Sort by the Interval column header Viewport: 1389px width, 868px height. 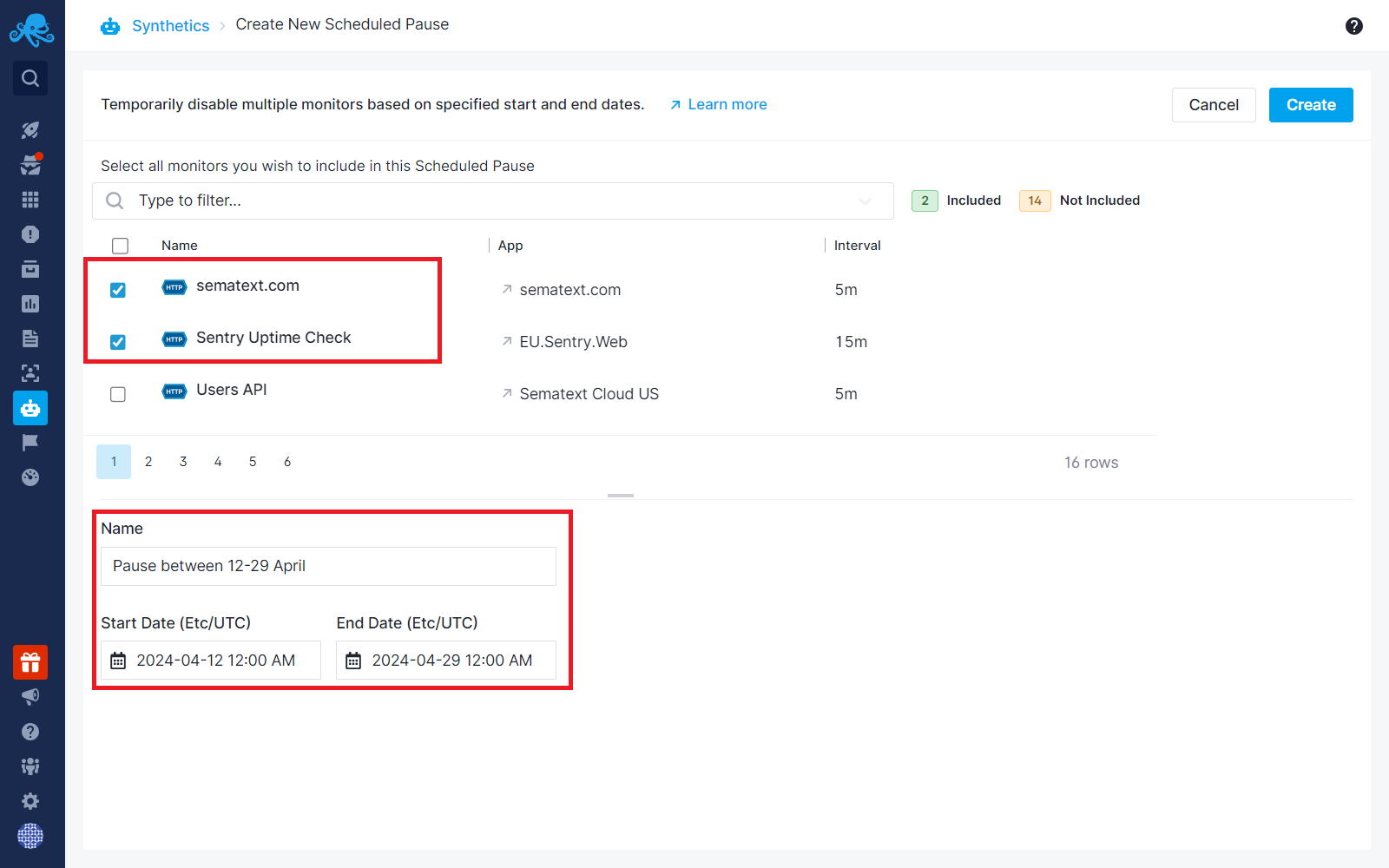858,246
